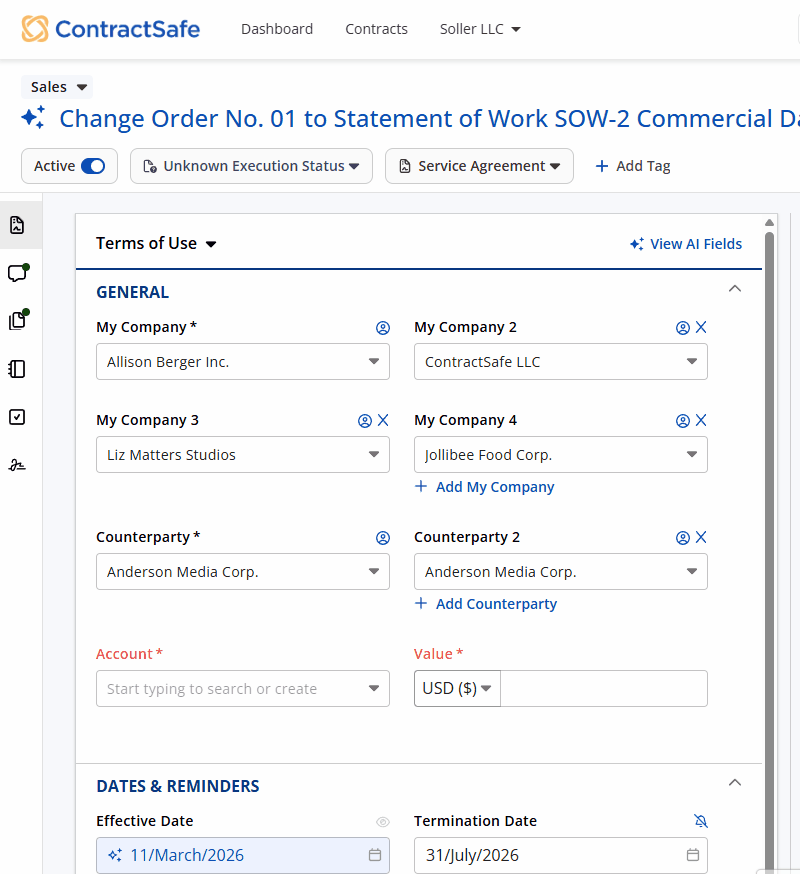Click the AI sparkle icon beside contract title
Image resolution: width=800 pixels, height=874 pixels.
pyautogui.click(x=33, y=118)
